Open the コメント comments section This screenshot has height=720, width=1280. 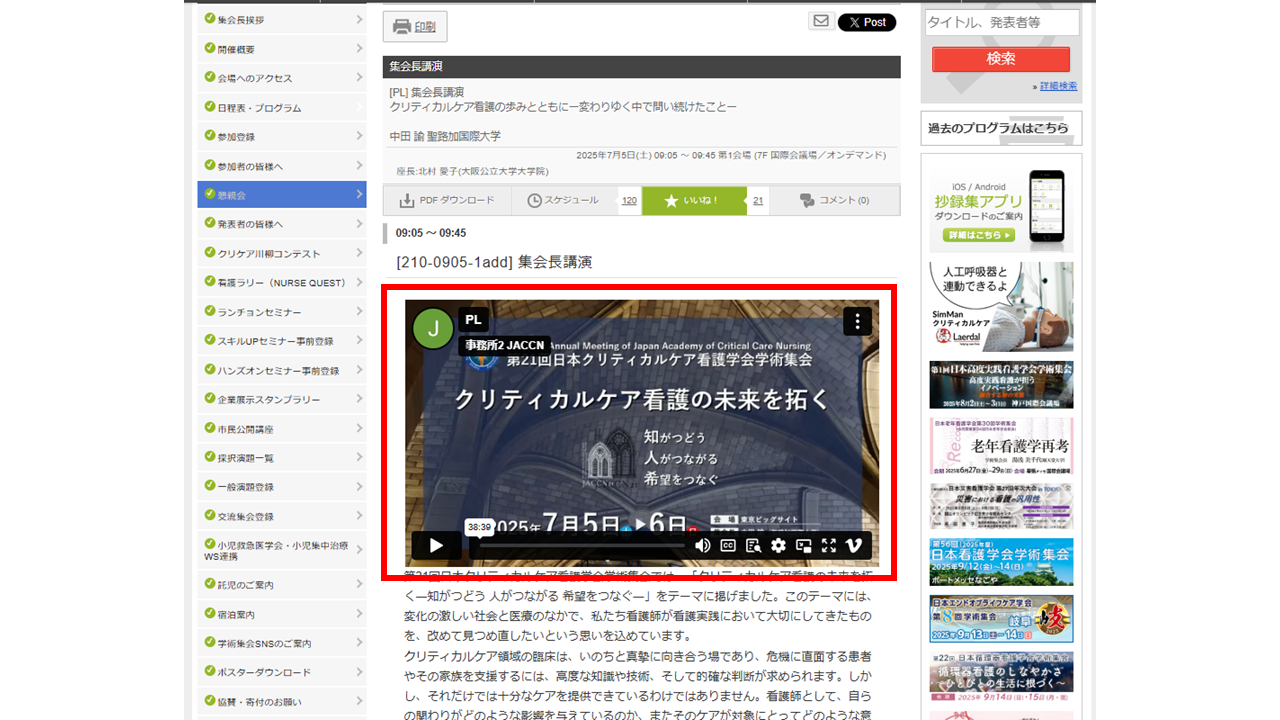coord(835,200)
